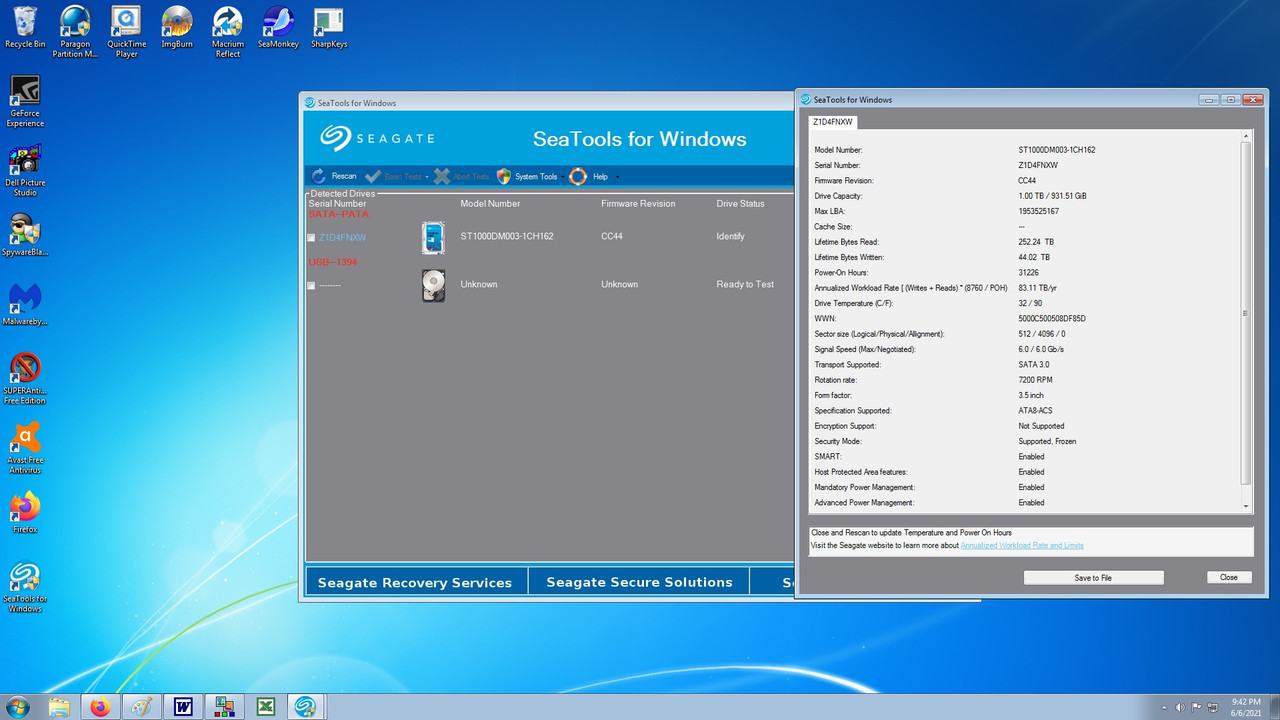Open the Basic Tests dropdown arrow
The image size is (1280, 720).
pyautogui.click(x=427, y=177)
